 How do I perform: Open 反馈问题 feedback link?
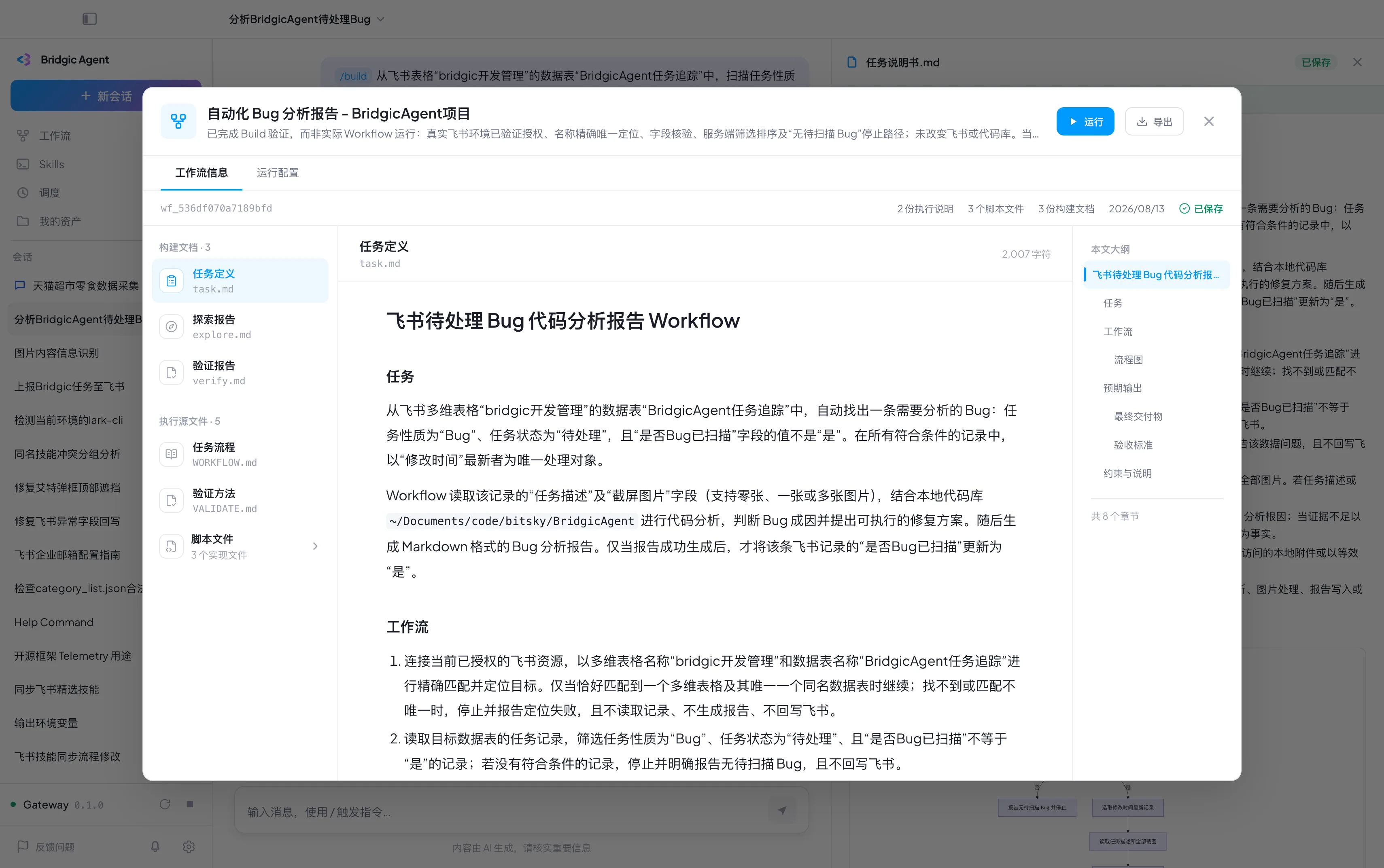point(46,847)
